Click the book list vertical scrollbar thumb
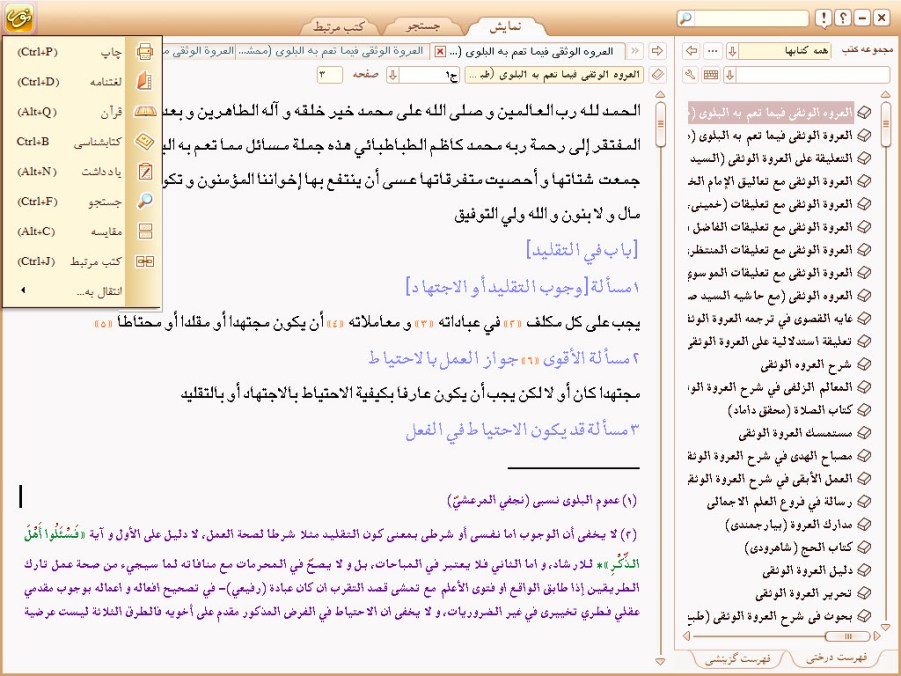This screenshot has width=901, height=676. pyautogui.click(x=885, y=124)
